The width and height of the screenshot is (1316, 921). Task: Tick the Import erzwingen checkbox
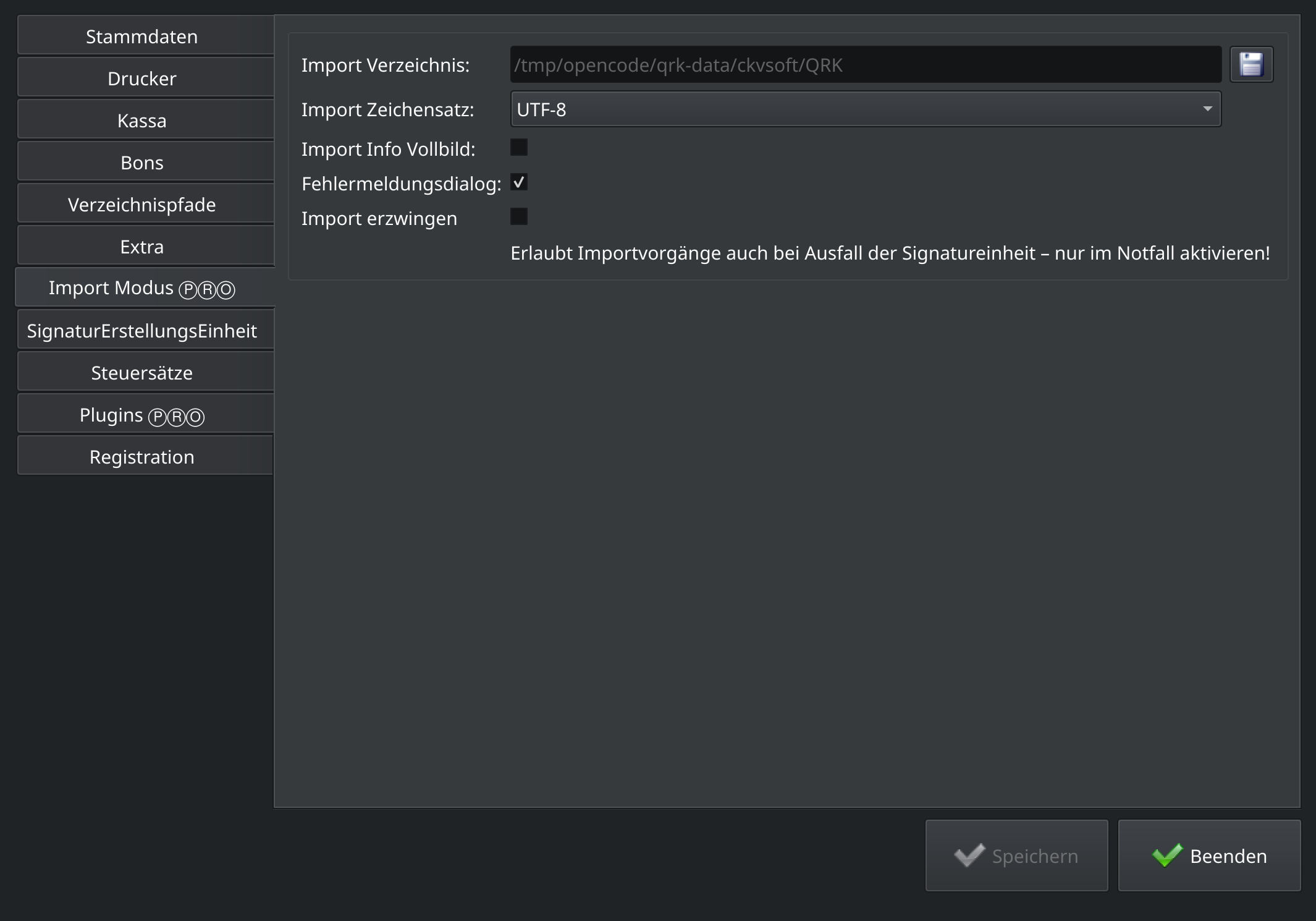click(x=519, y=217)
